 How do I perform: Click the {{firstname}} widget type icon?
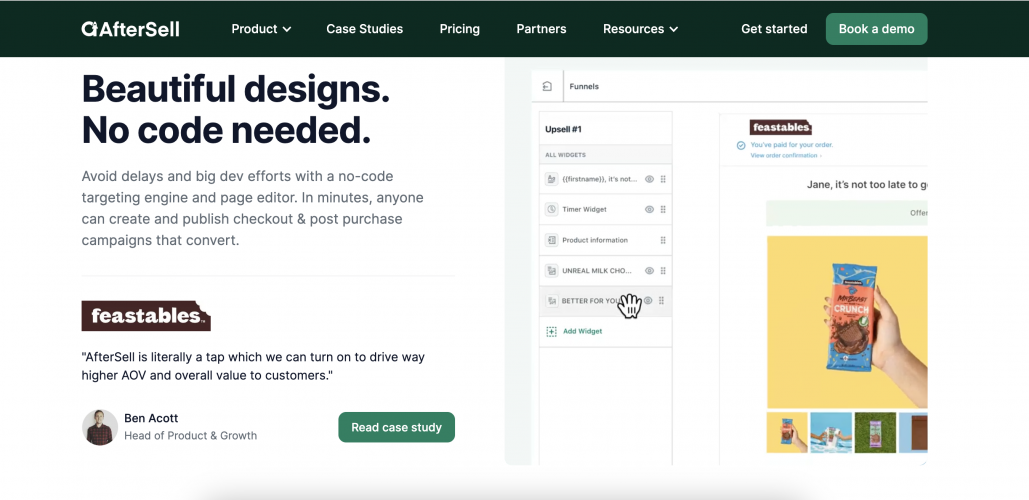tap(551, 178)
